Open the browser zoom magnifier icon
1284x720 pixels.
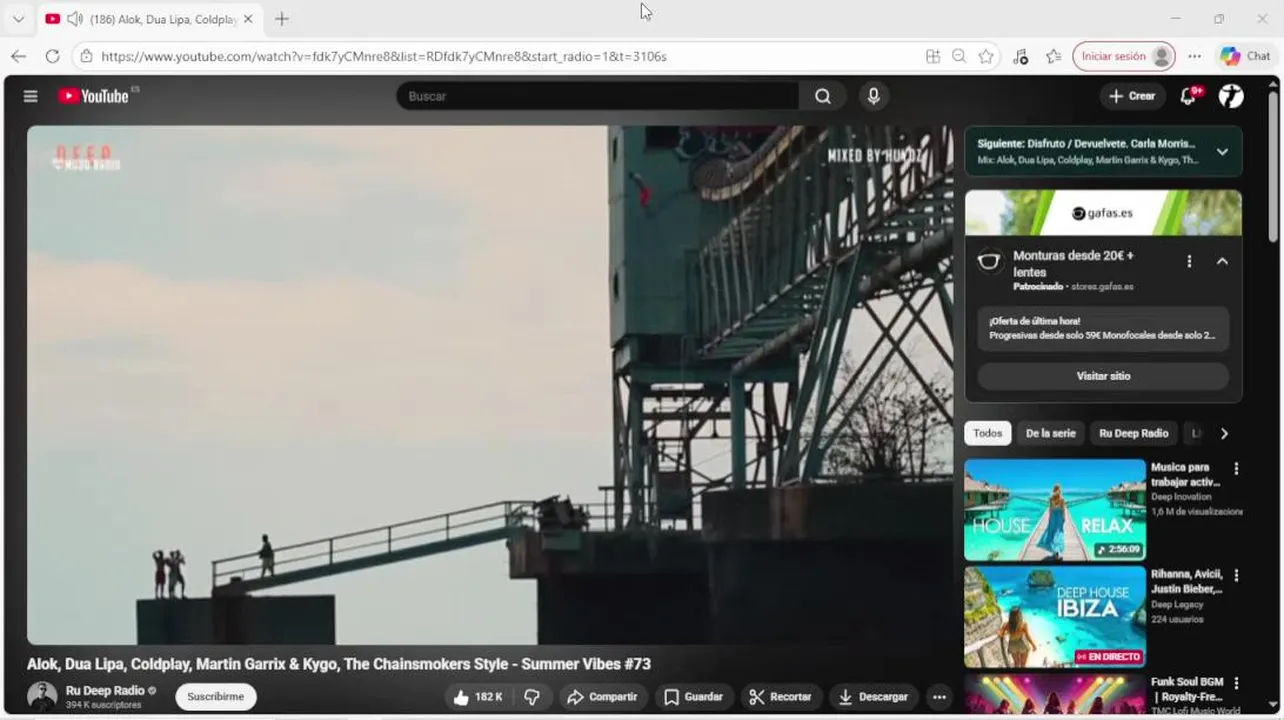[x=959, y=56]
